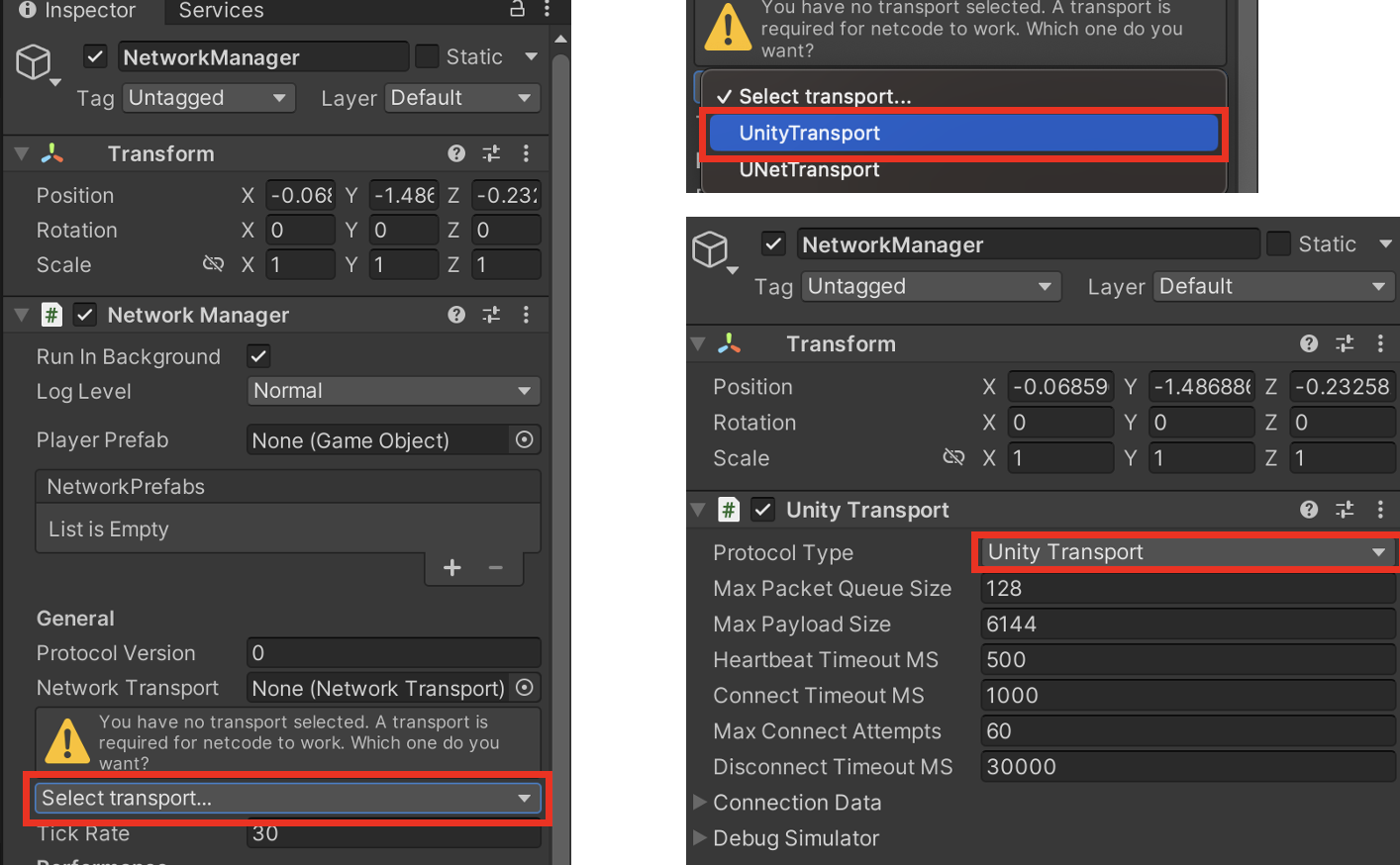Toggle Run In Background checkbox

pos(258,355)
